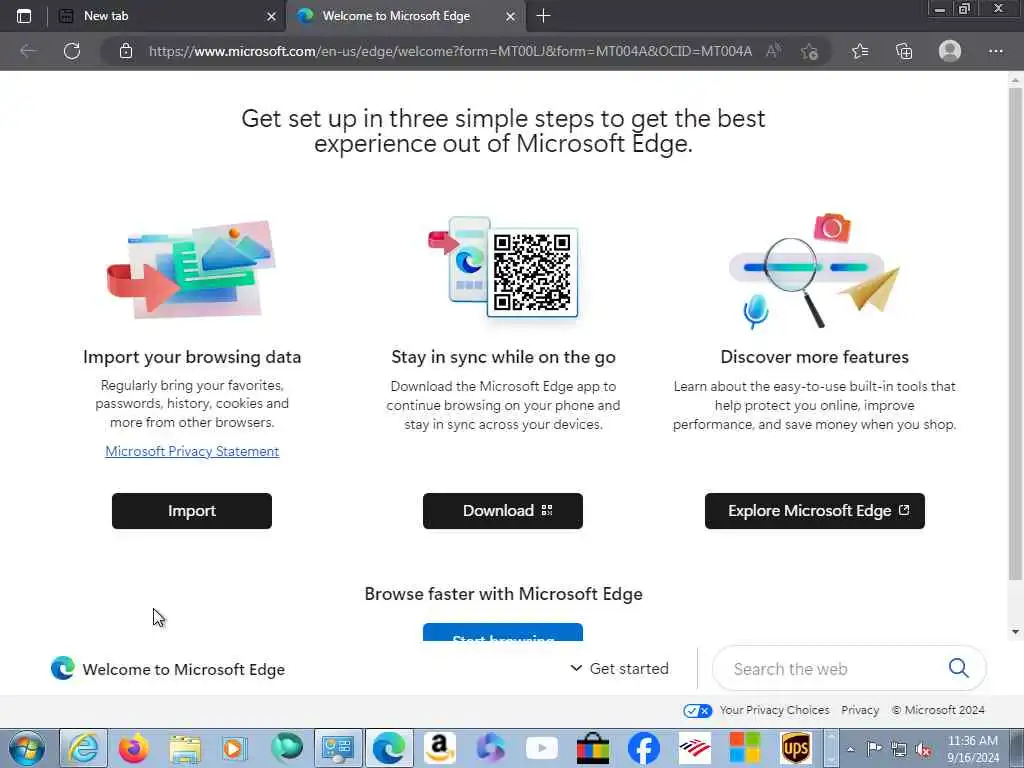Click the import browsing data illustration

tap(191, 268)
